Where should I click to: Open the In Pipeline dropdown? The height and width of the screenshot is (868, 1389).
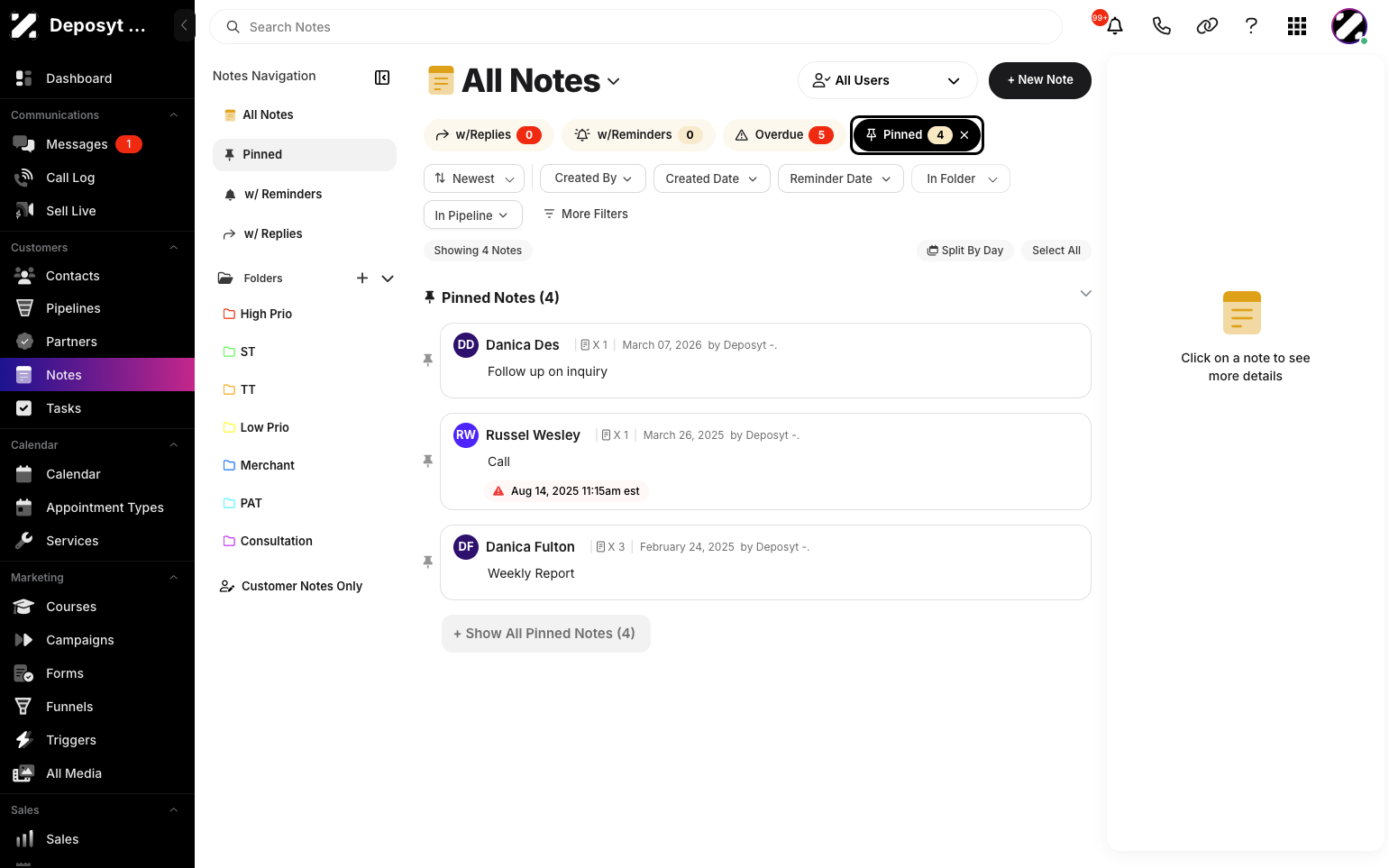[x=473, y=215]
